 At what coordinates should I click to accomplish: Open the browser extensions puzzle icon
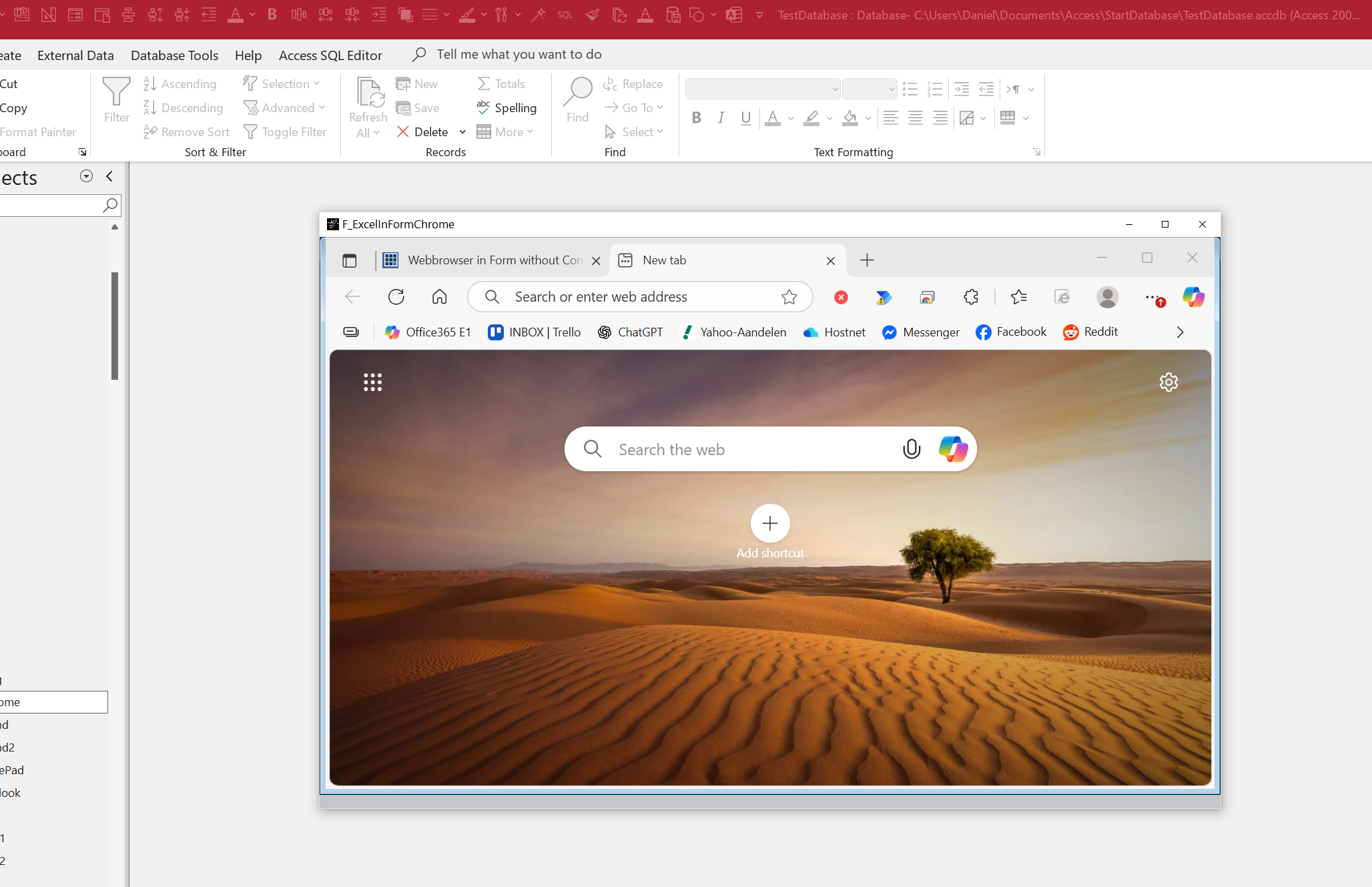(971, 297)
